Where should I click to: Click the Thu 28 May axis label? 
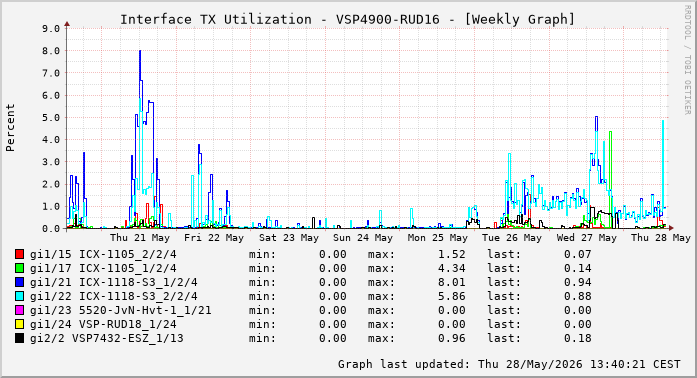click(661, 238)
